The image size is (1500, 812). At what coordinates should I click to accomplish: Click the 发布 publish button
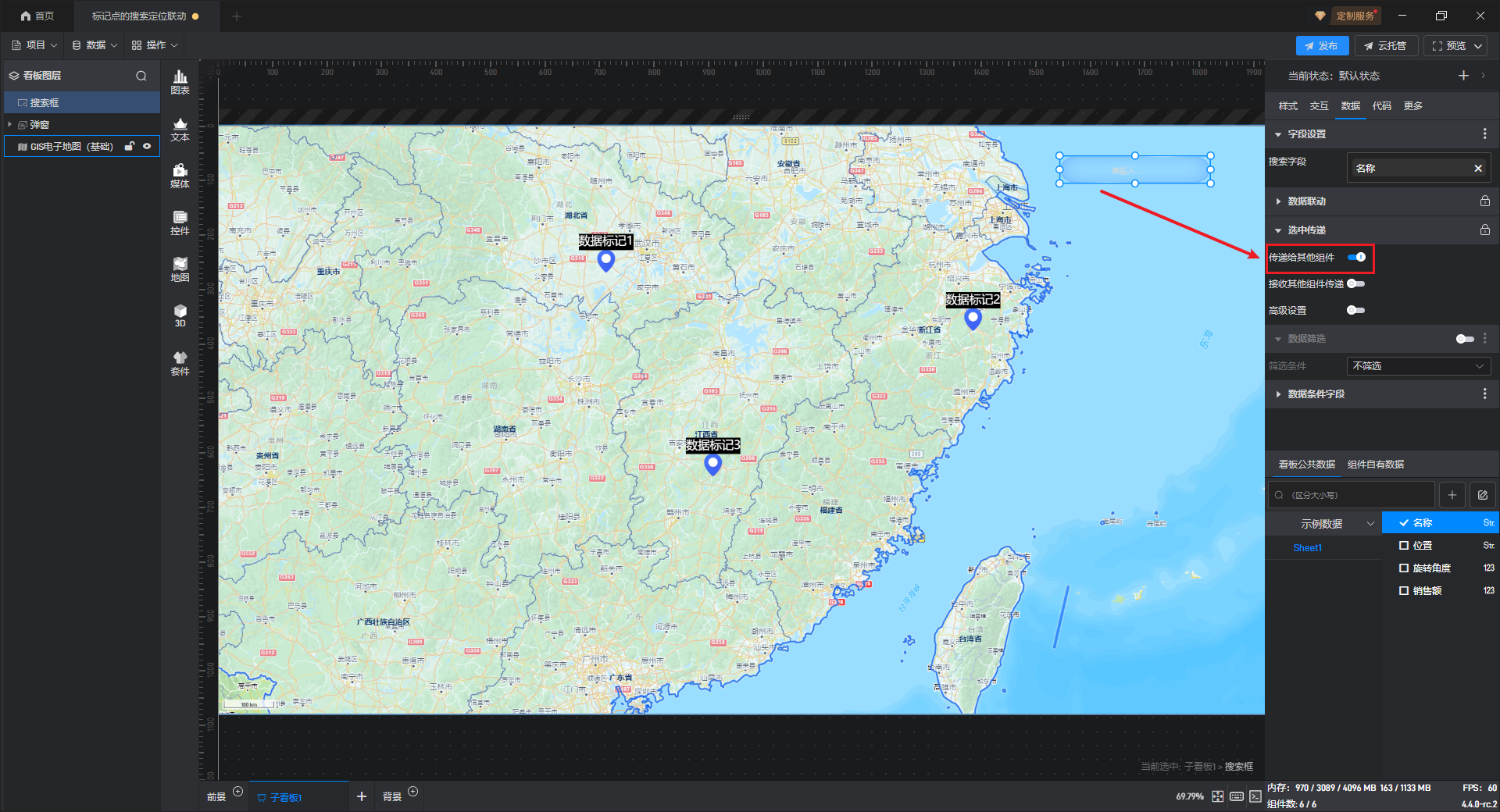point(1321,46)
